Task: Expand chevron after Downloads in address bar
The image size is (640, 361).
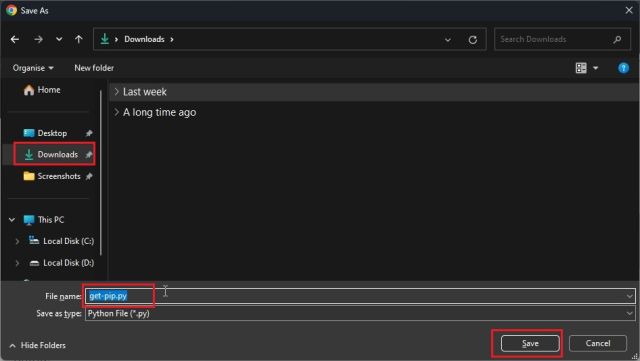Action: (172, 40)
